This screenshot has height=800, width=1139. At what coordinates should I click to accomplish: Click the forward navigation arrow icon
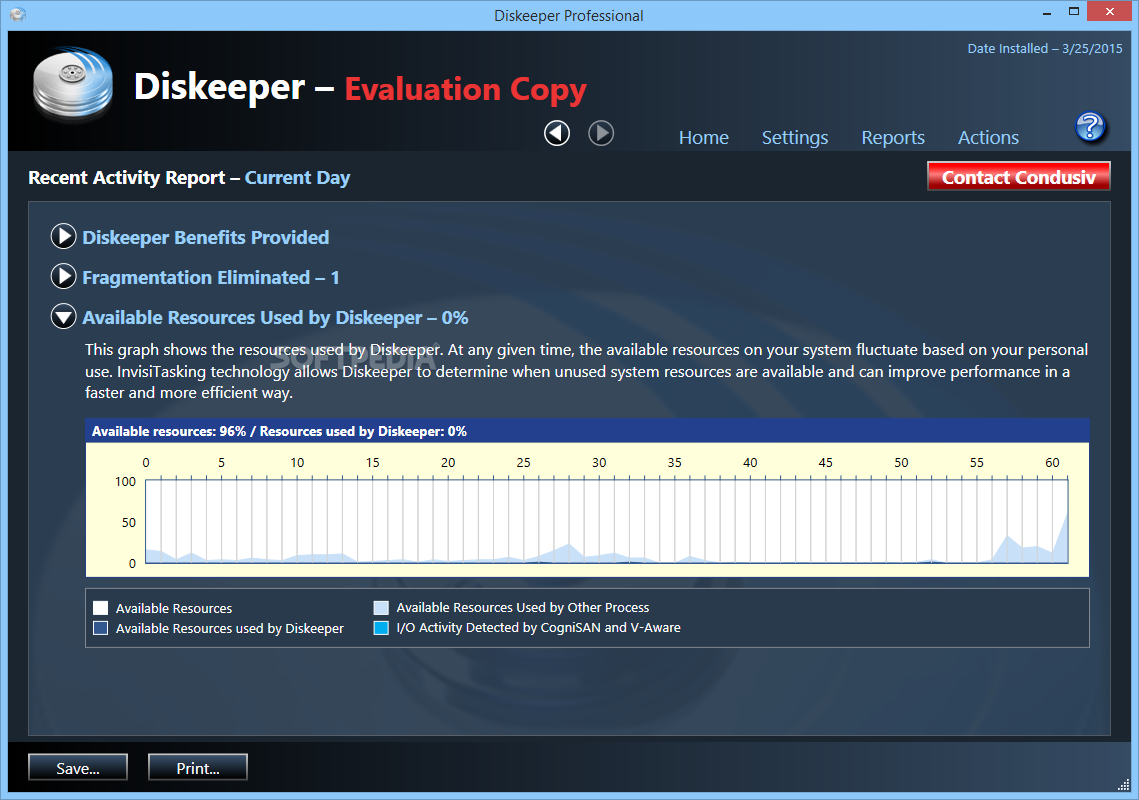click(x=601, y=133)
